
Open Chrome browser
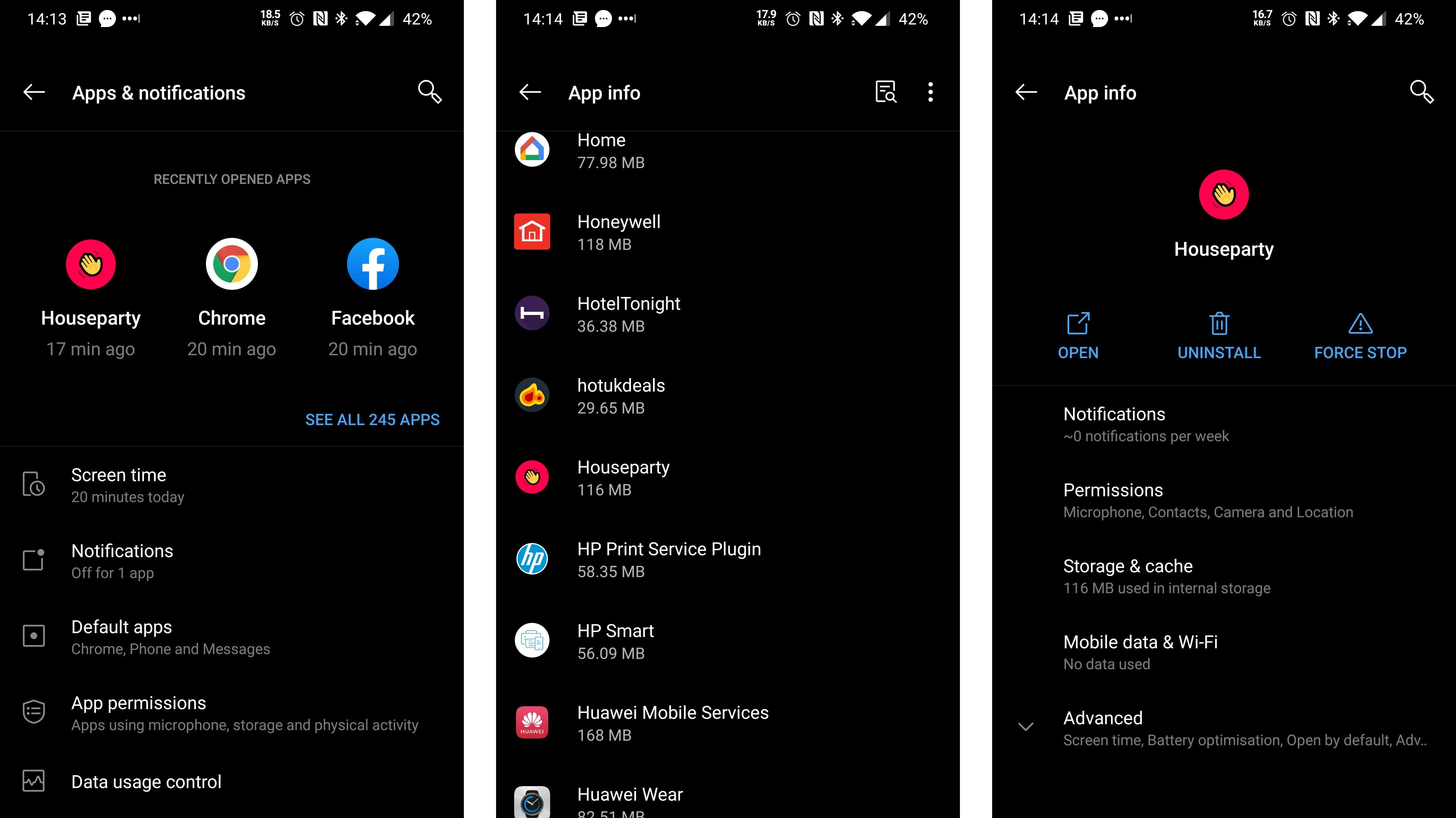pos(231,264)
